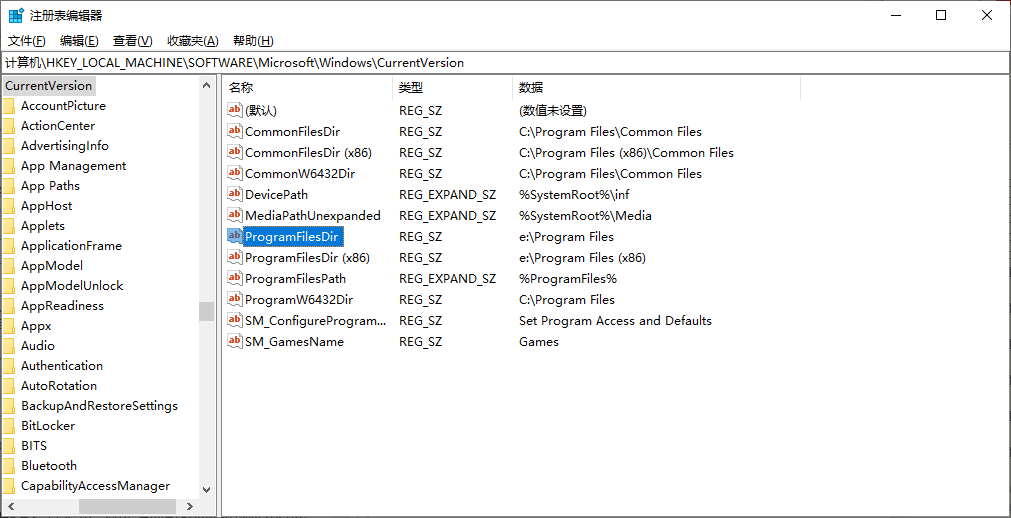This screenshot has width=1011, height=518.
Task: Click the CommonFilesDir value string icon
Action: click(235, 132)
